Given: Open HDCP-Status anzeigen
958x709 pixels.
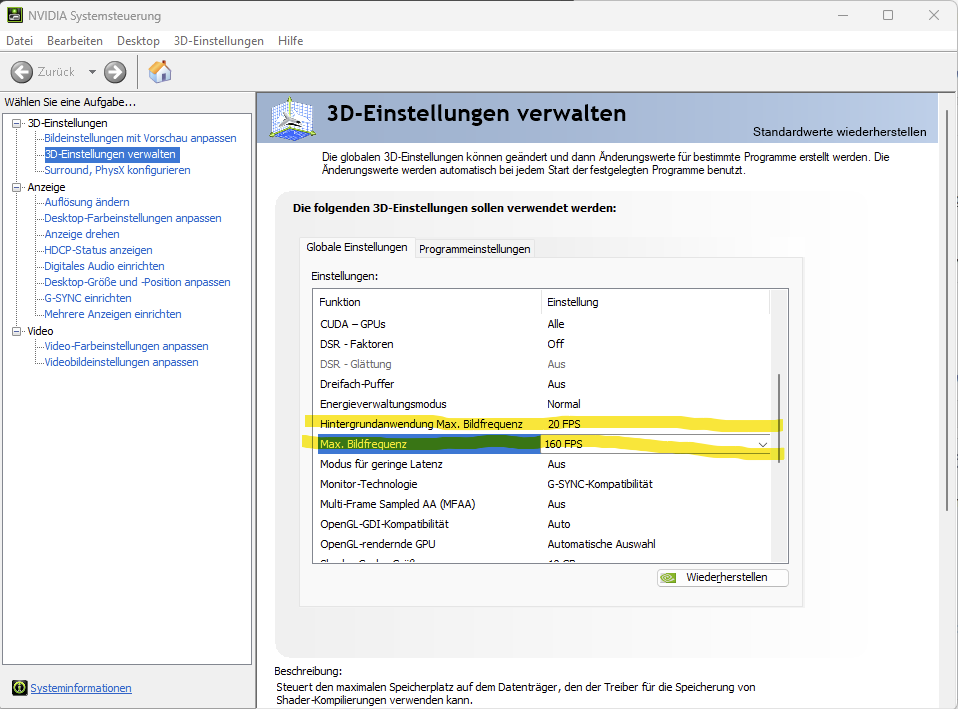Looking at the screenshot, I should pos(98,250).
